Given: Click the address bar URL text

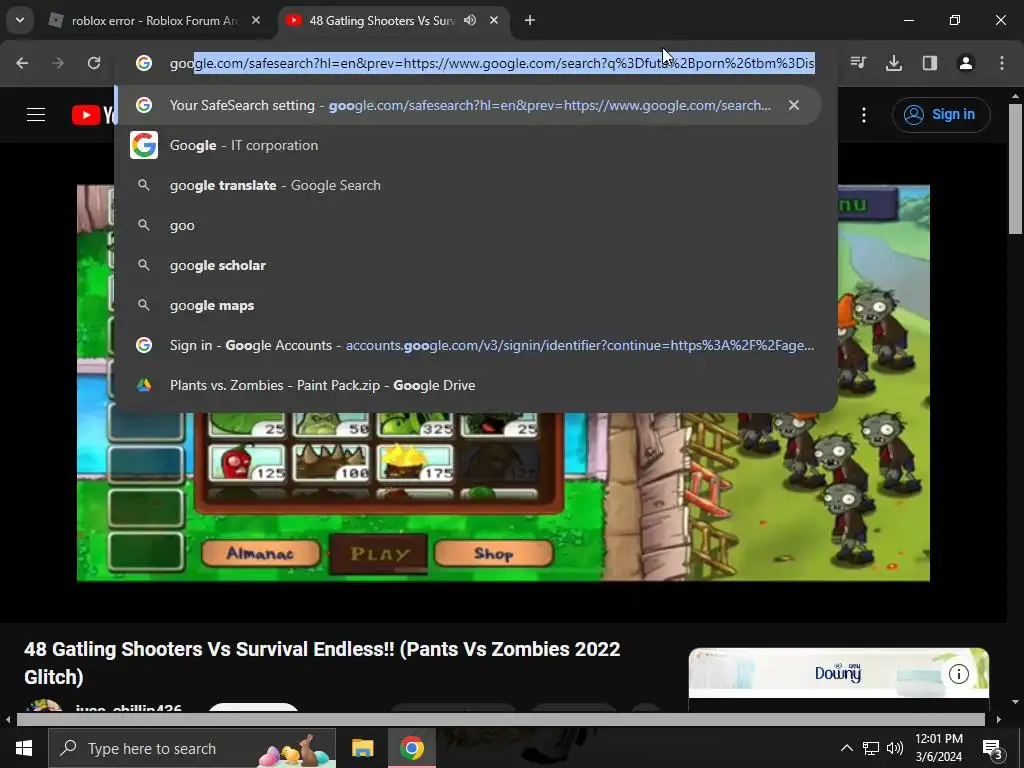Looking at the screenshot, I should (492, 63).
